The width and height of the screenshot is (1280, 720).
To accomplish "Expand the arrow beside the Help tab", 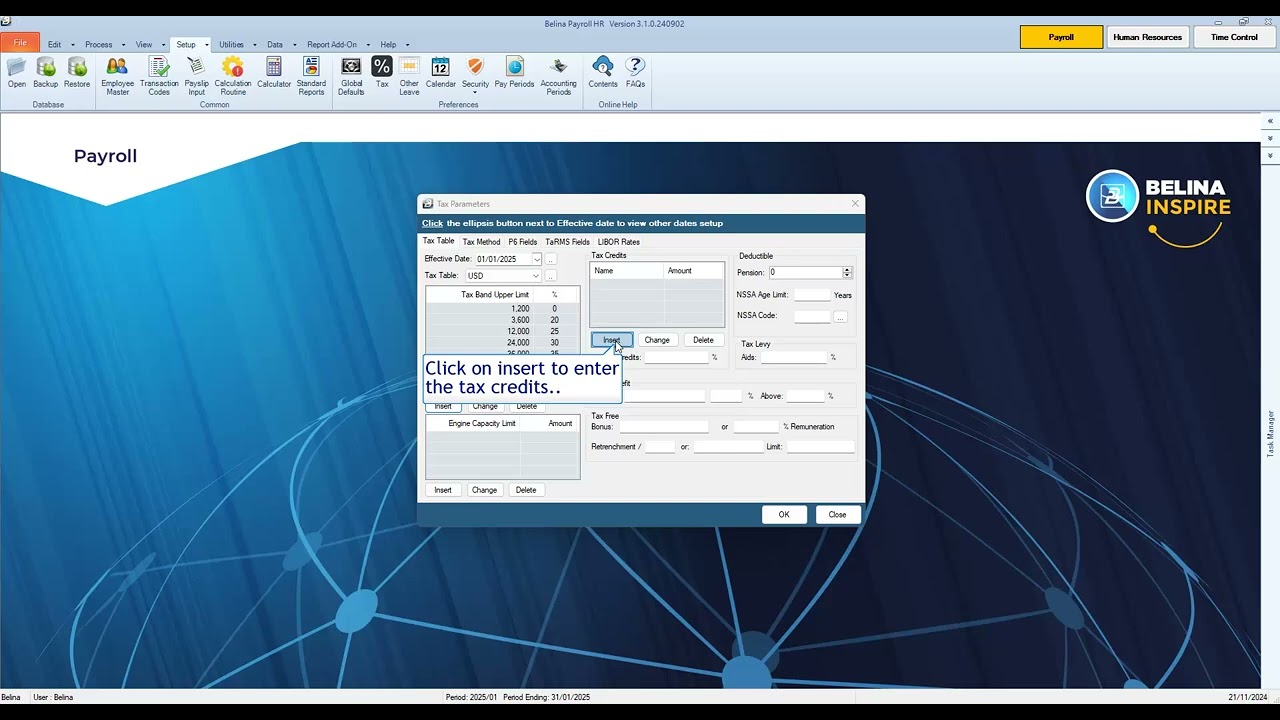I will (408, 45).
